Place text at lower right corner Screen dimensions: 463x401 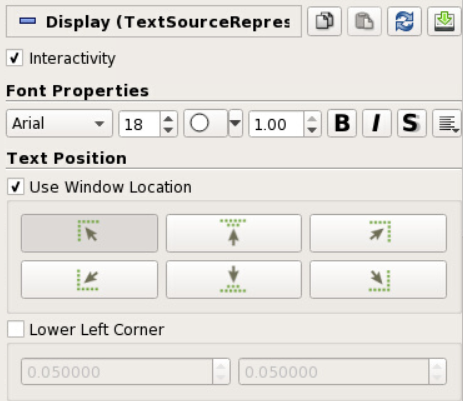tap(378, 279)
